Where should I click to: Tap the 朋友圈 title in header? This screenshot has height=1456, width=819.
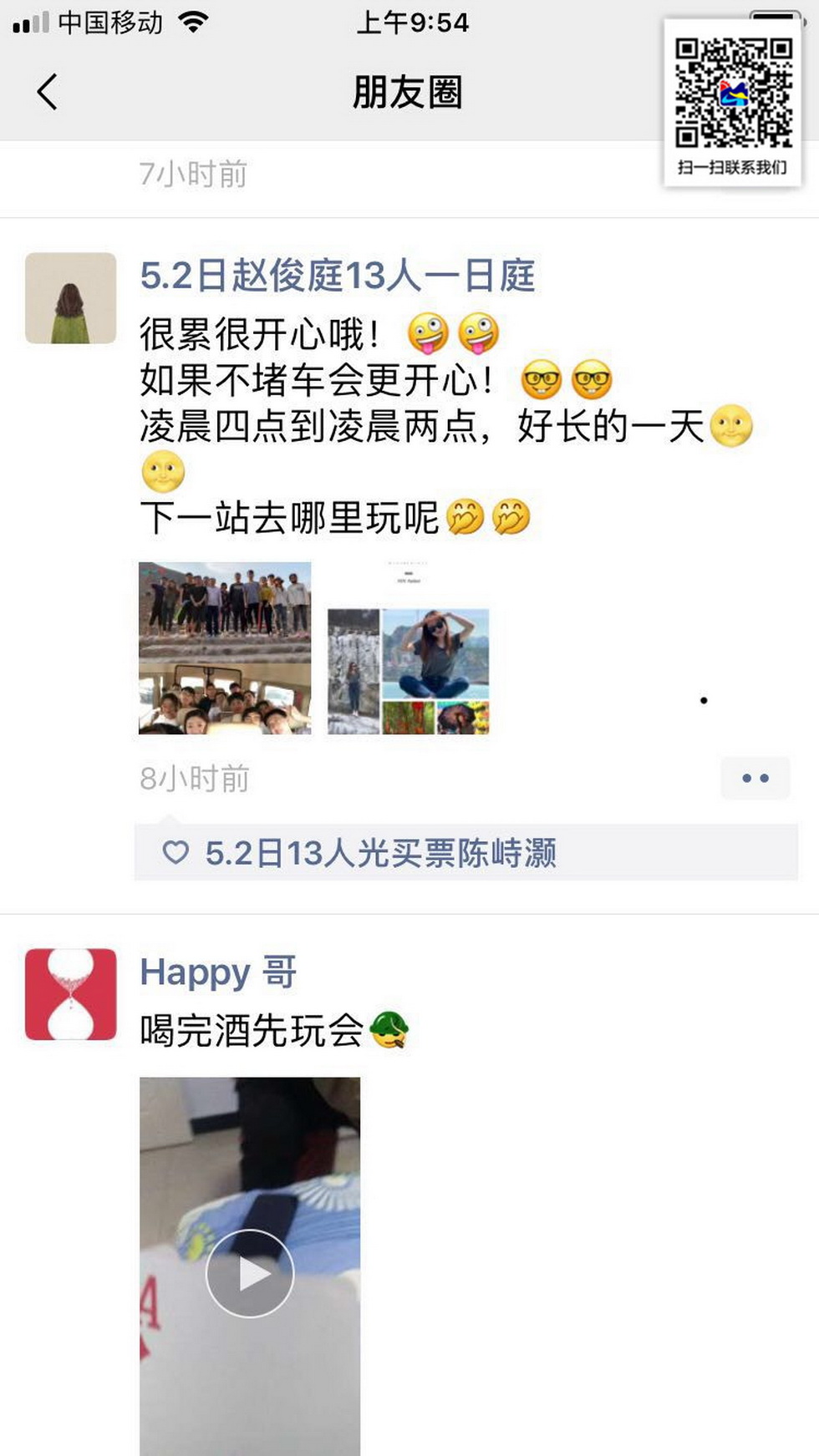407,92
